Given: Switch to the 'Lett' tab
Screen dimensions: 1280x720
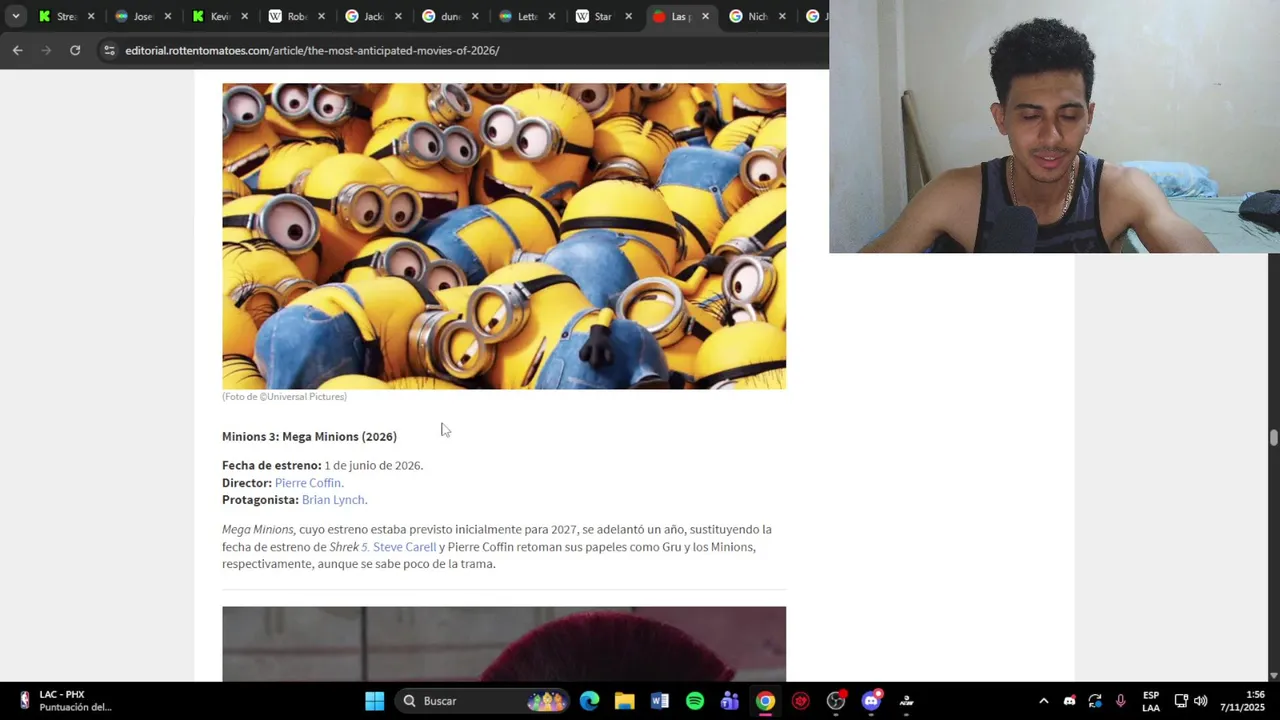Looking at the screenshot, I should pyautogui.click(x=526, y=16).
